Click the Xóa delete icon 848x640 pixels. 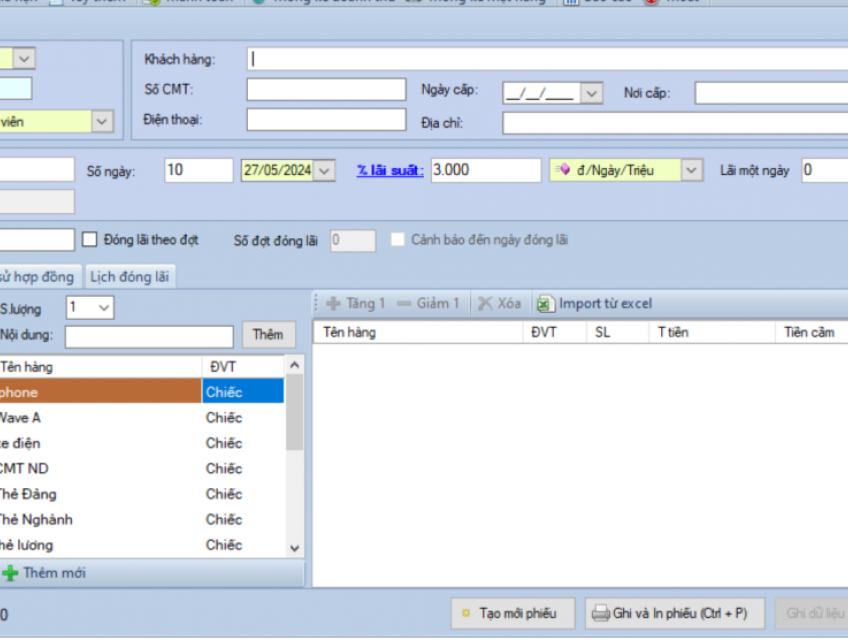point(484,303)
